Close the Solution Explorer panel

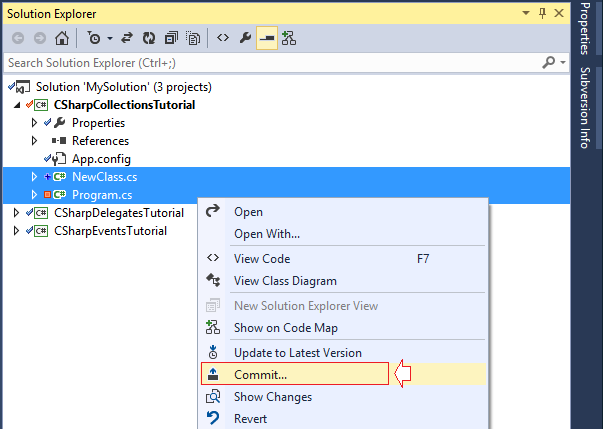(559, 13)
